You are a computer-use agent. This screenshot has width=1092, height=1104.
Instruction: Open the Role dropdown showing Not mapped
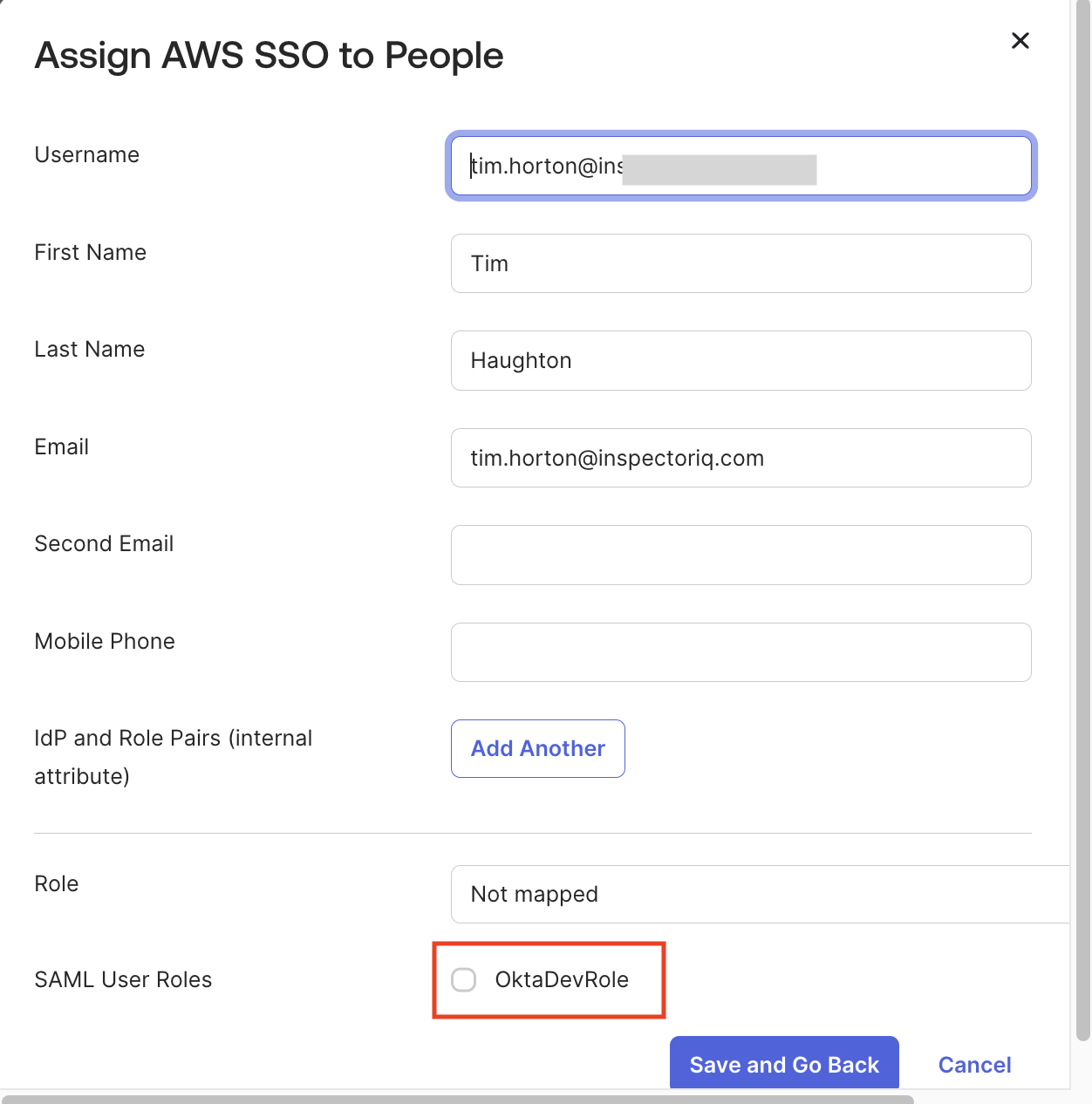pyautogui.click(x=759, y=894)
